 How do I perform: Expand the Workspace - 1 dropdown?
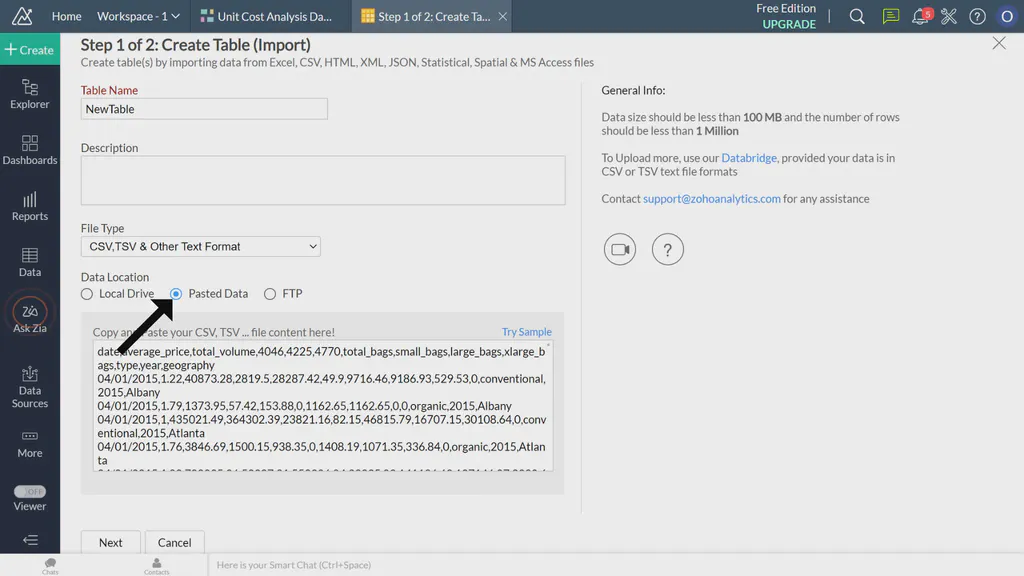[136, 16]
